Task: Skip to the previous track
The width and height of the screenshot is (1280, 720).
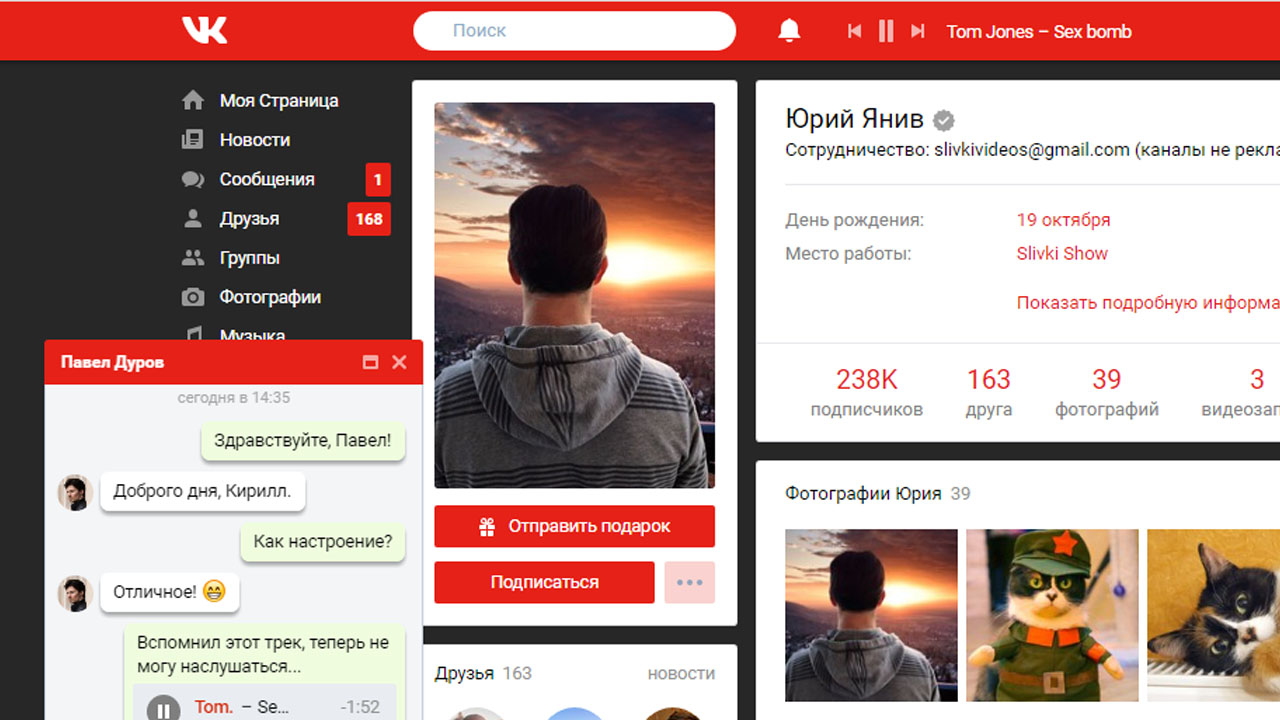Action: (853, 31)
